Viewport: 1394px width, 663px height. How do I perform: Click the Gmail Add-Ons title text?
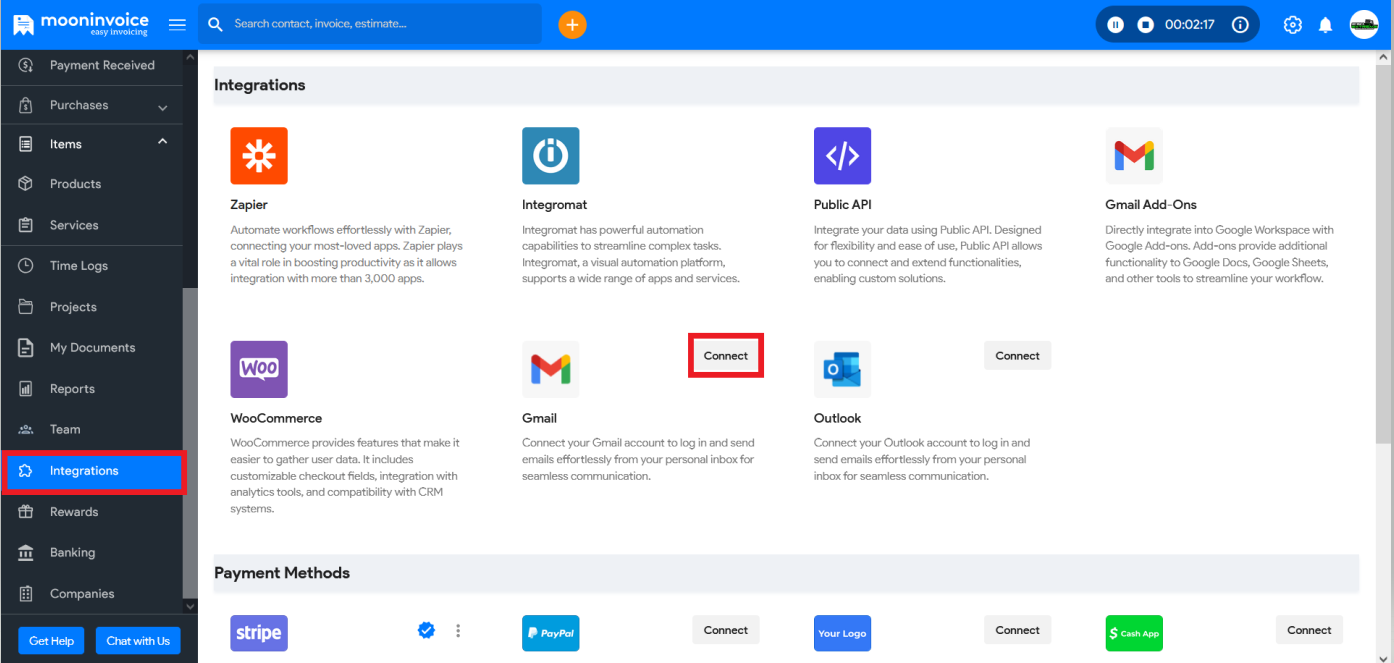(1151, 205)
